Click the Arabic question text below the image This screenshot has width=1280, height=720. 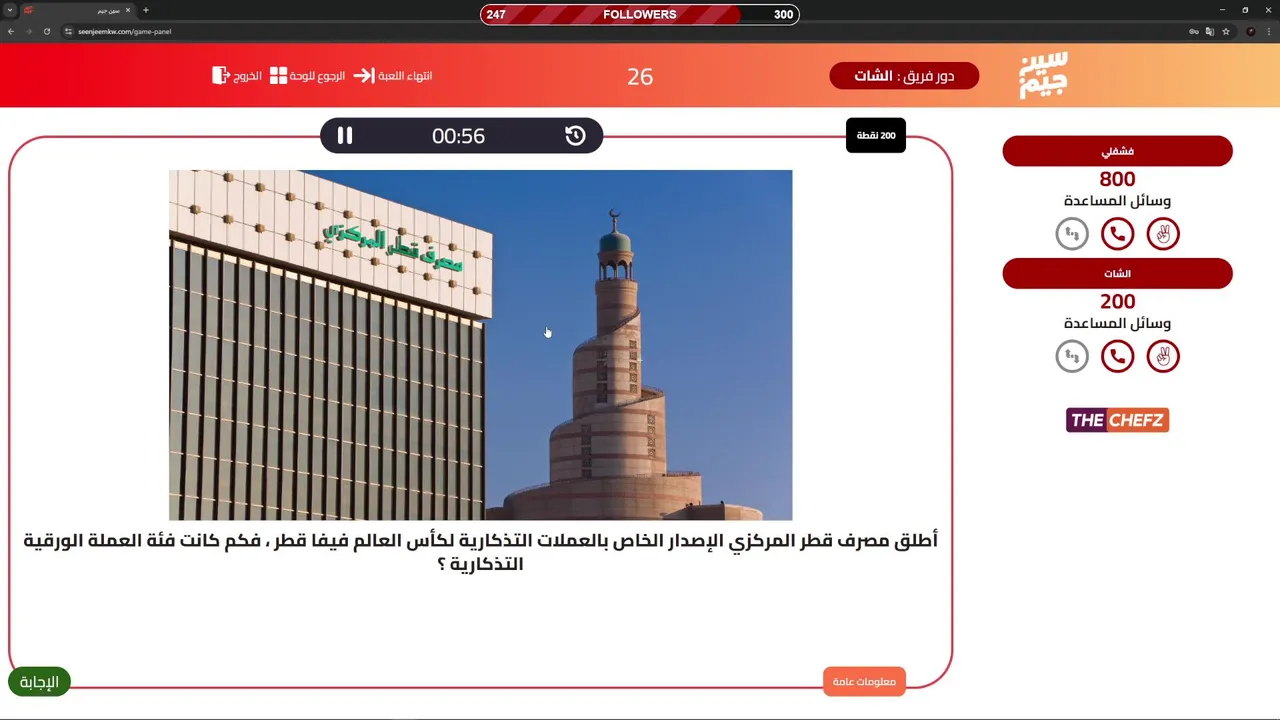pyautogui.click(x=480, y=552)
